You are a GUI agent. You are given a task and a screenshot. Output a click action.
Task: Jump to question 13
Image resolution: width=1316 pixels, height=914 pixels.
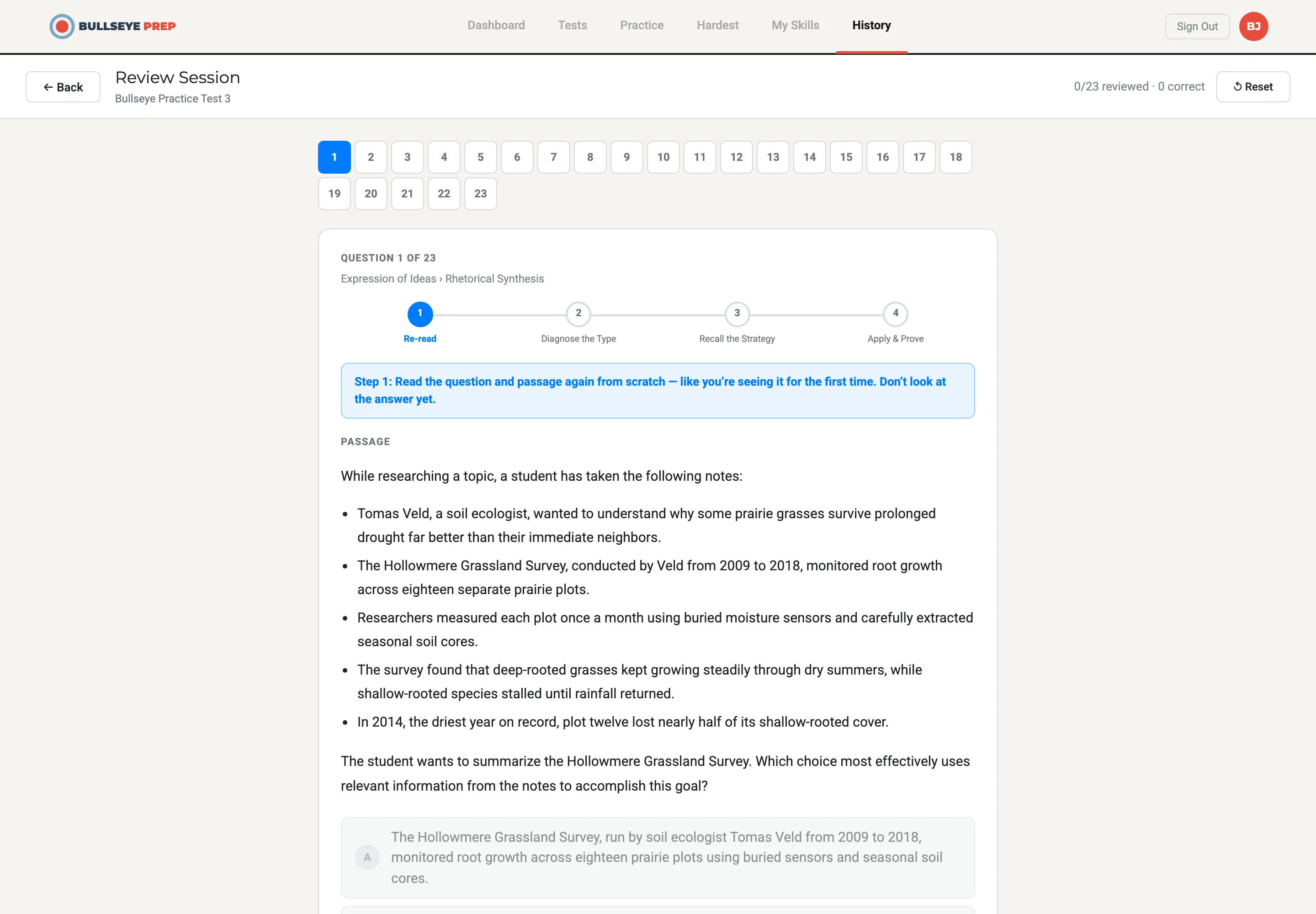(x=773, y=157)
